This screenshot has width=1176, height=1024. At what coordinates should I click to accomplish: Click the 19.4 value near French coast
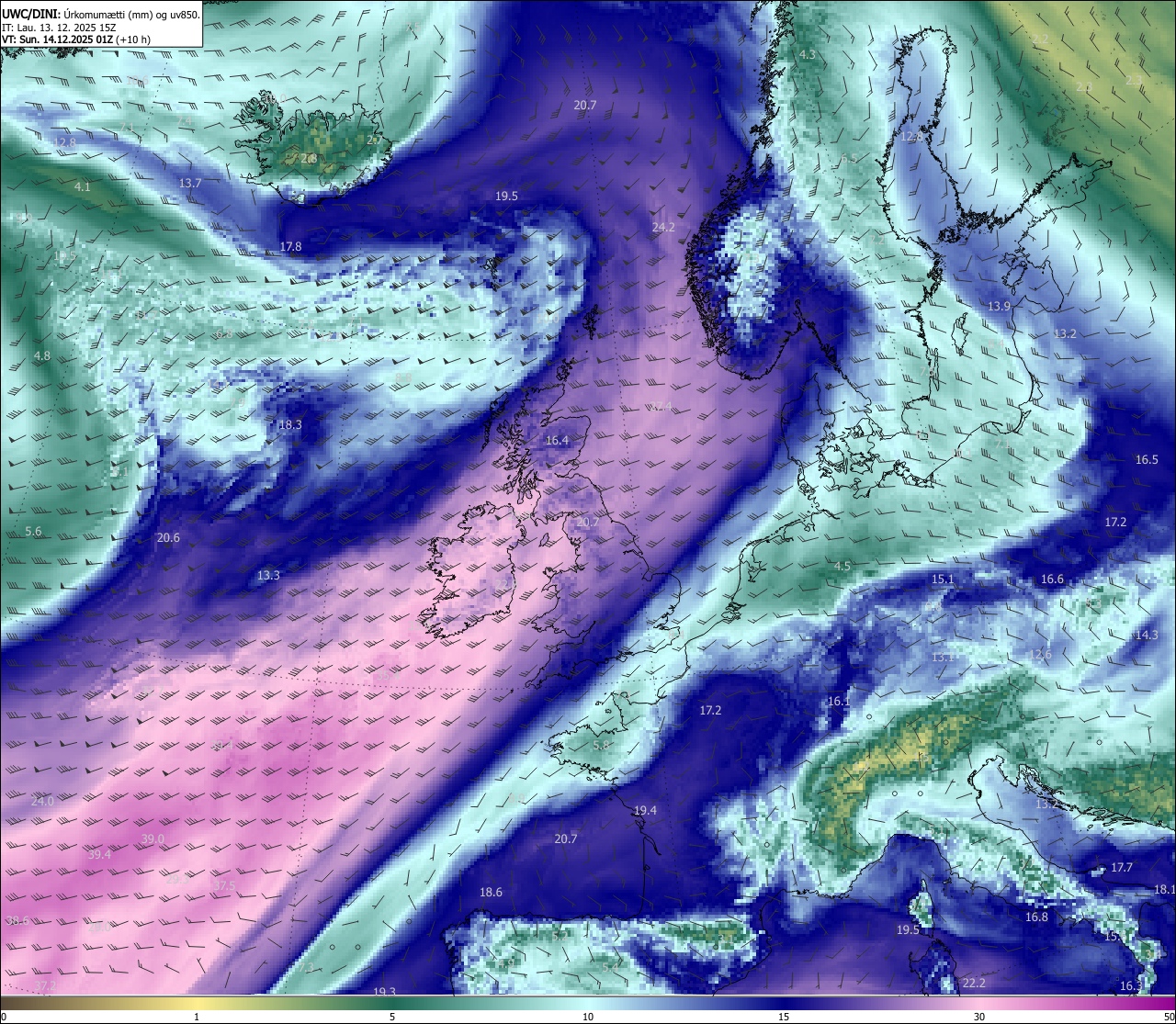click(x=645, y=810)
